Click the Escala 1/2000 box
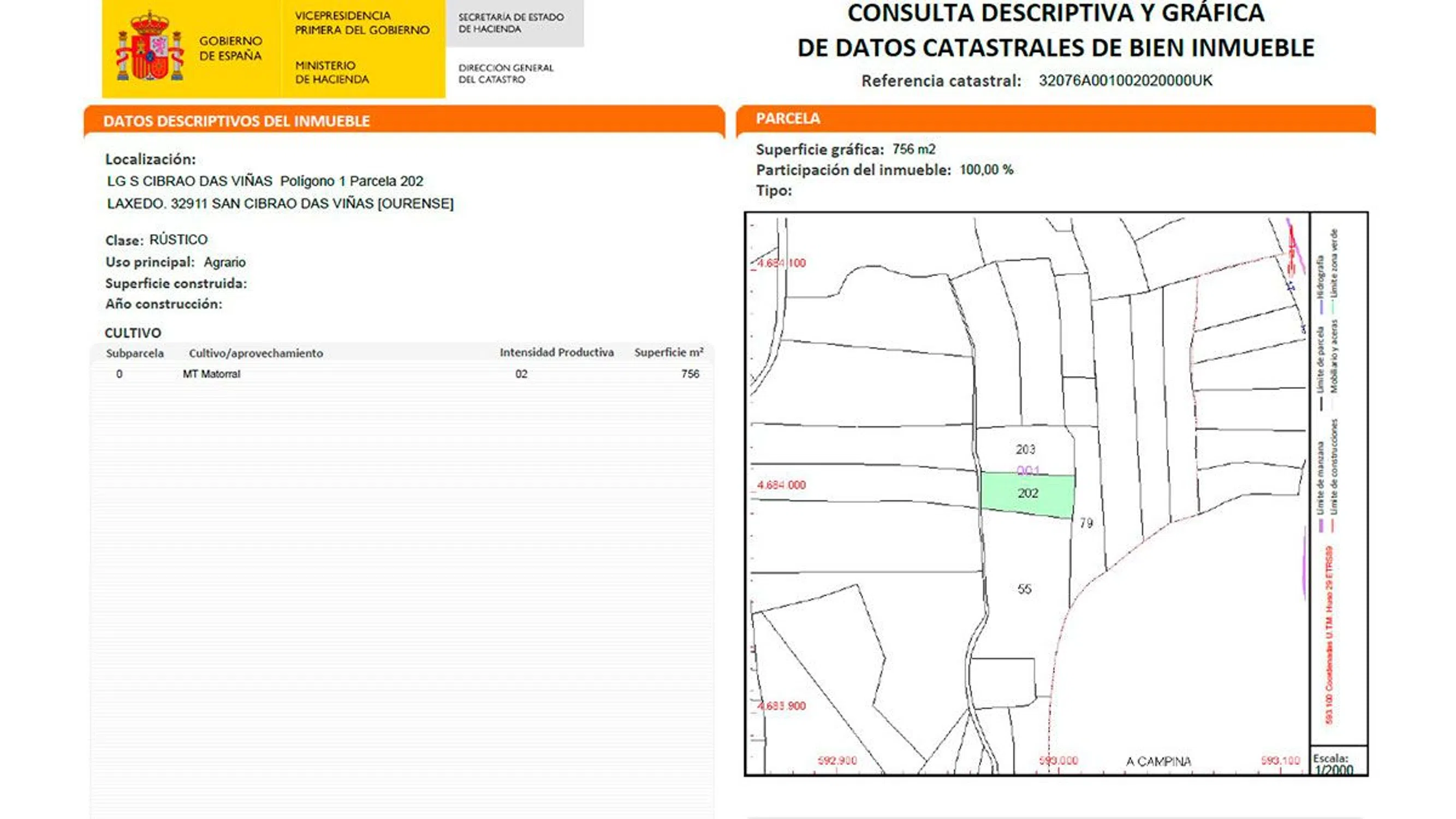The width and height of the screenshot is (1456, 819). point(1338,762)
